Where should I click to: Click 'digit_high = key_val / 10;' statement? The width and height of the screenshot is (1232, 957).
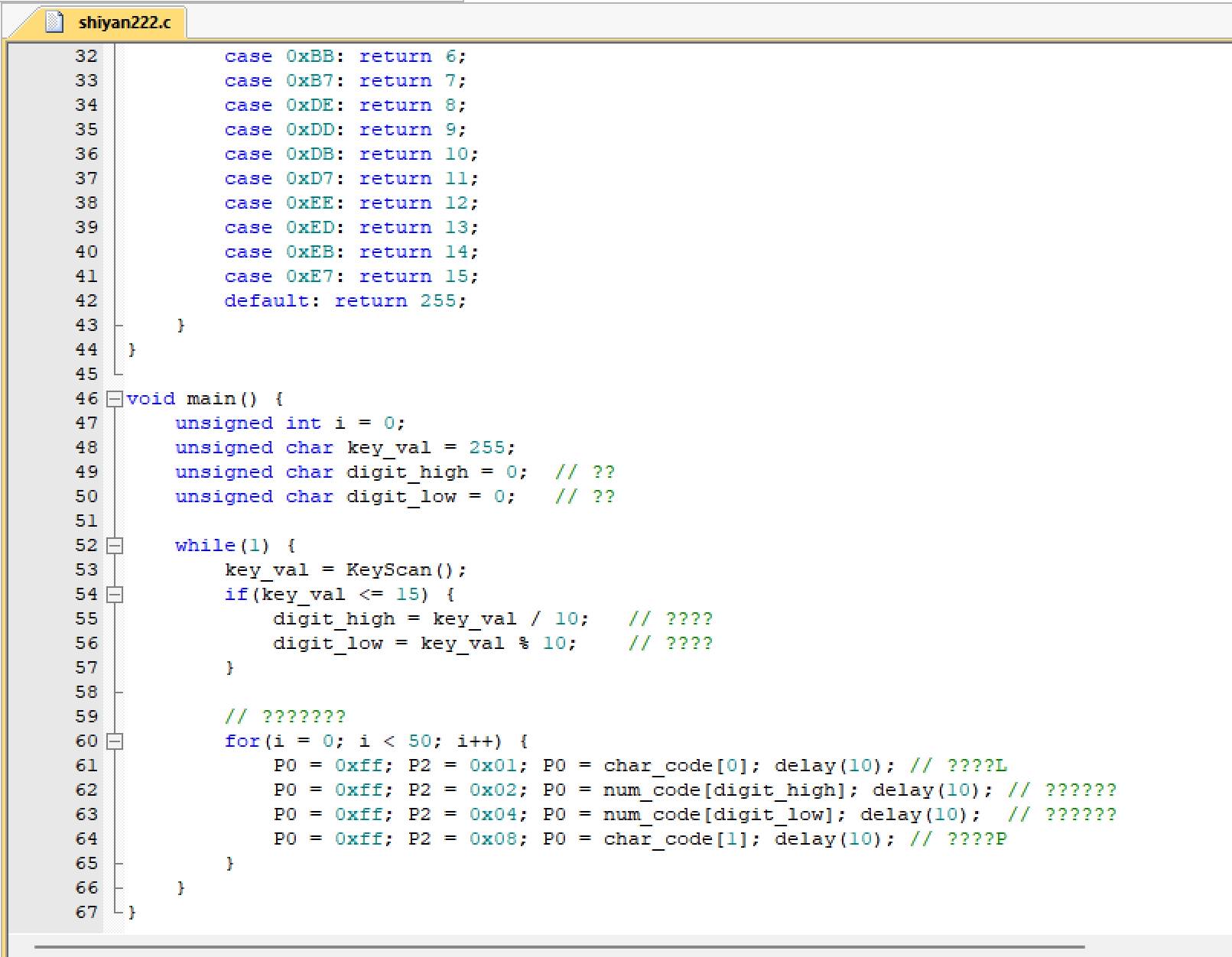point(431,619)
